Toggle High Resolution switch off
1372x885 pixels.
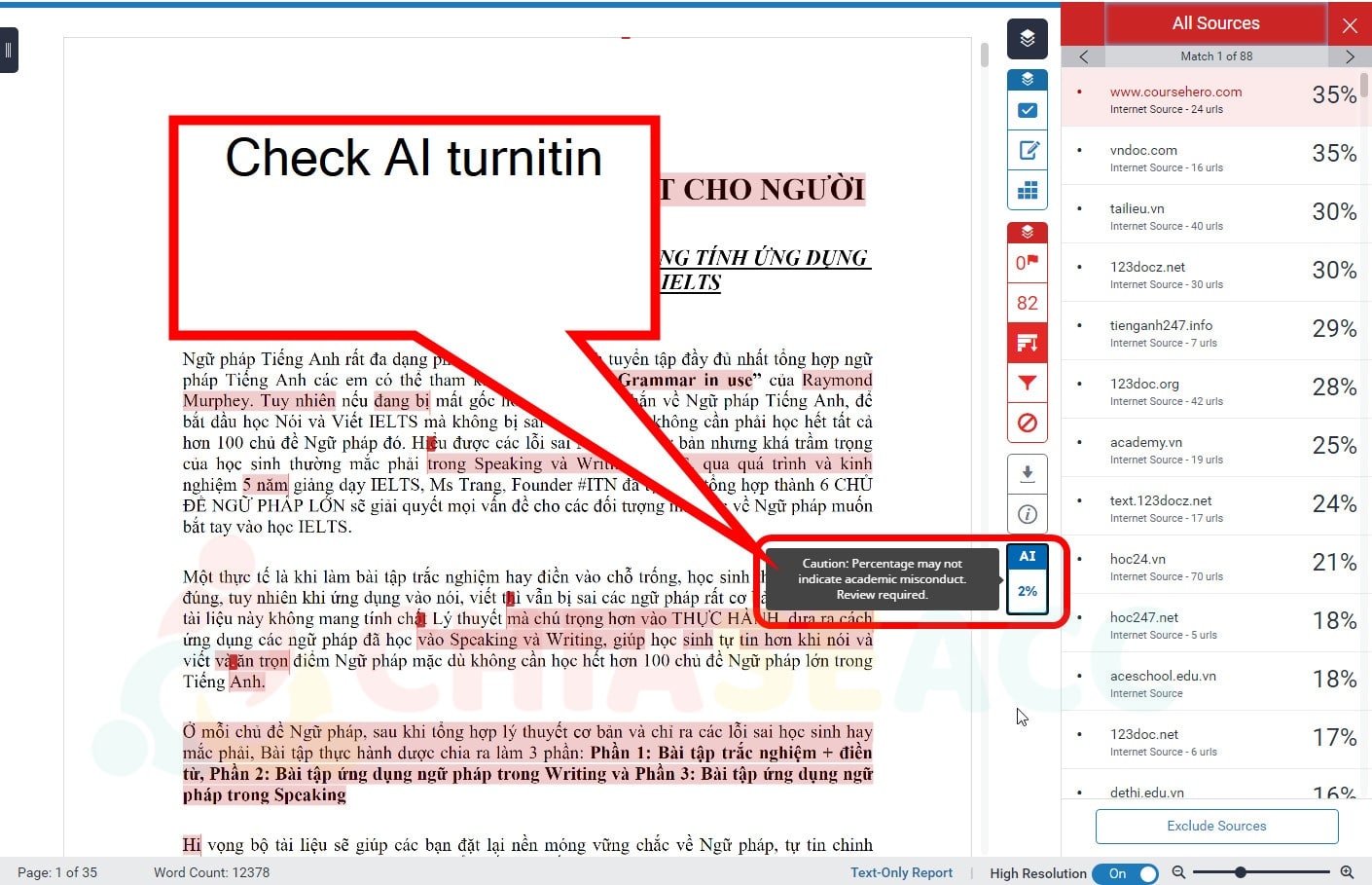[x=1125, y=873]
